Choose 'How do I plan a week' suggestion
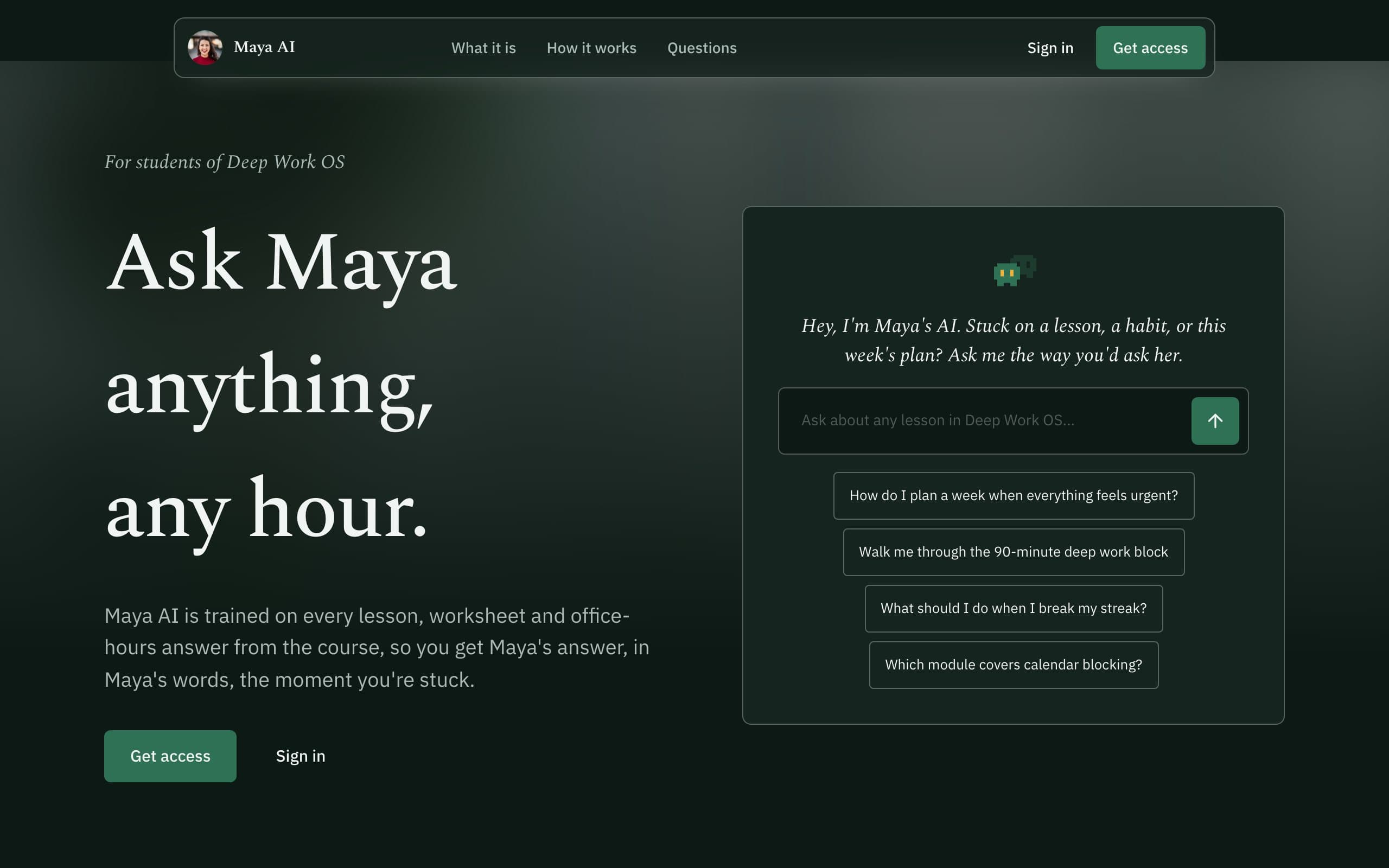 click(1013, 495)
